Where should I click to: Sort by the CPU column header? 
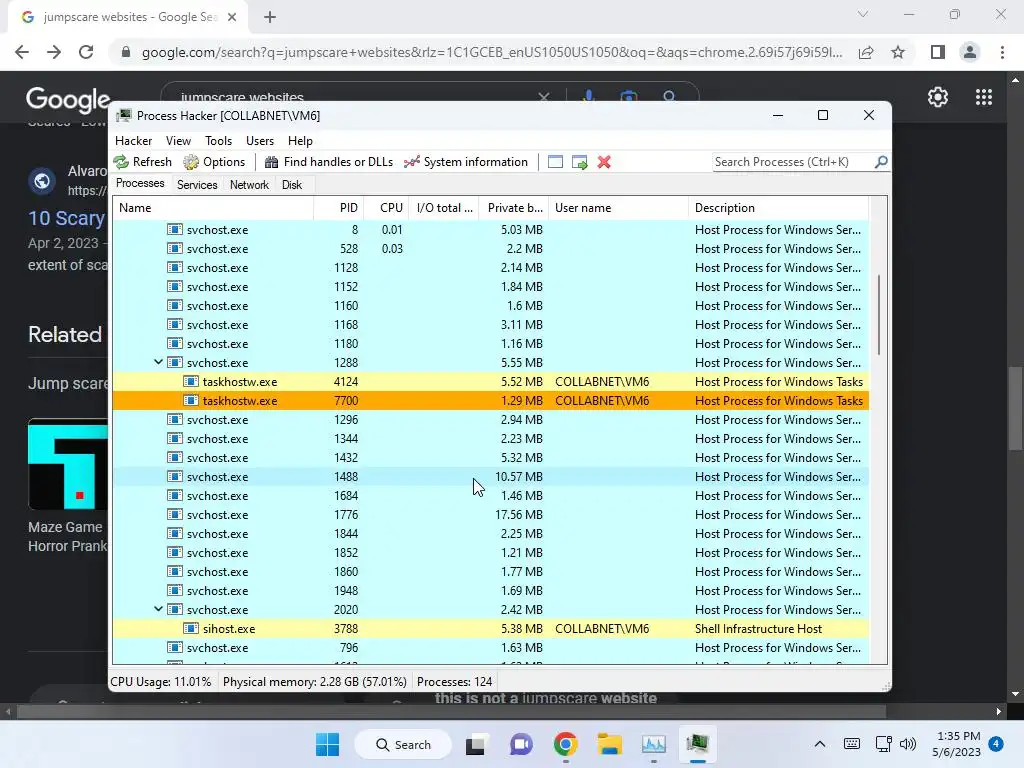[x=387, y=208]
